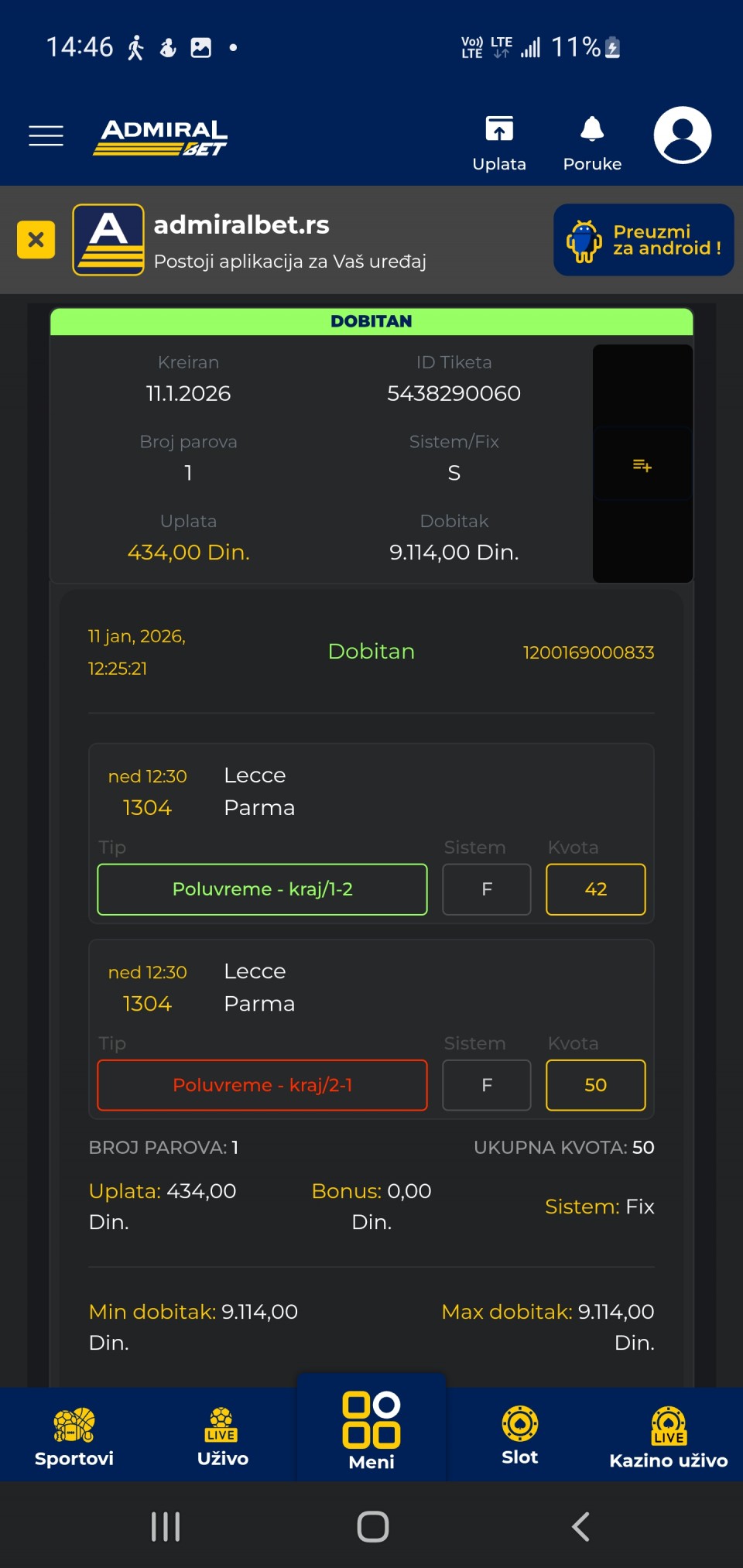
Task: Open Kazino uživo section
Action: point(668,1436)
